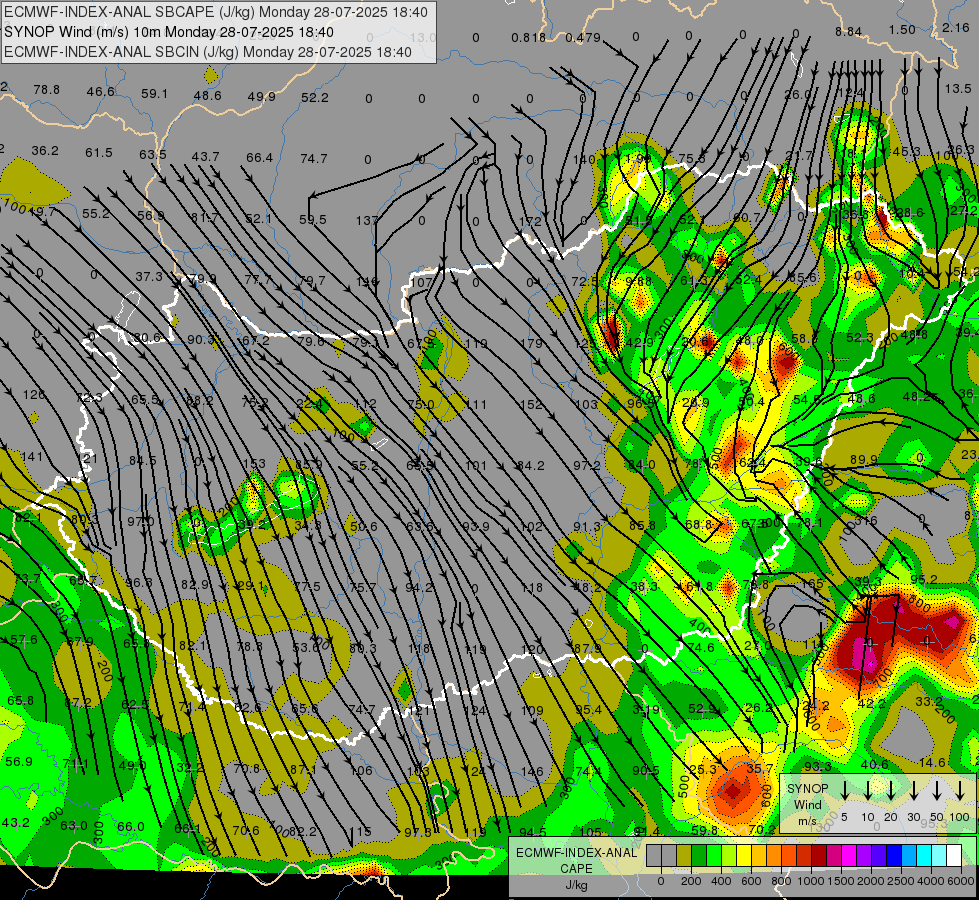This screenshot has width=979, height=900.
Task: Click the '0.818' value on map
Action: tap(528, 37)
